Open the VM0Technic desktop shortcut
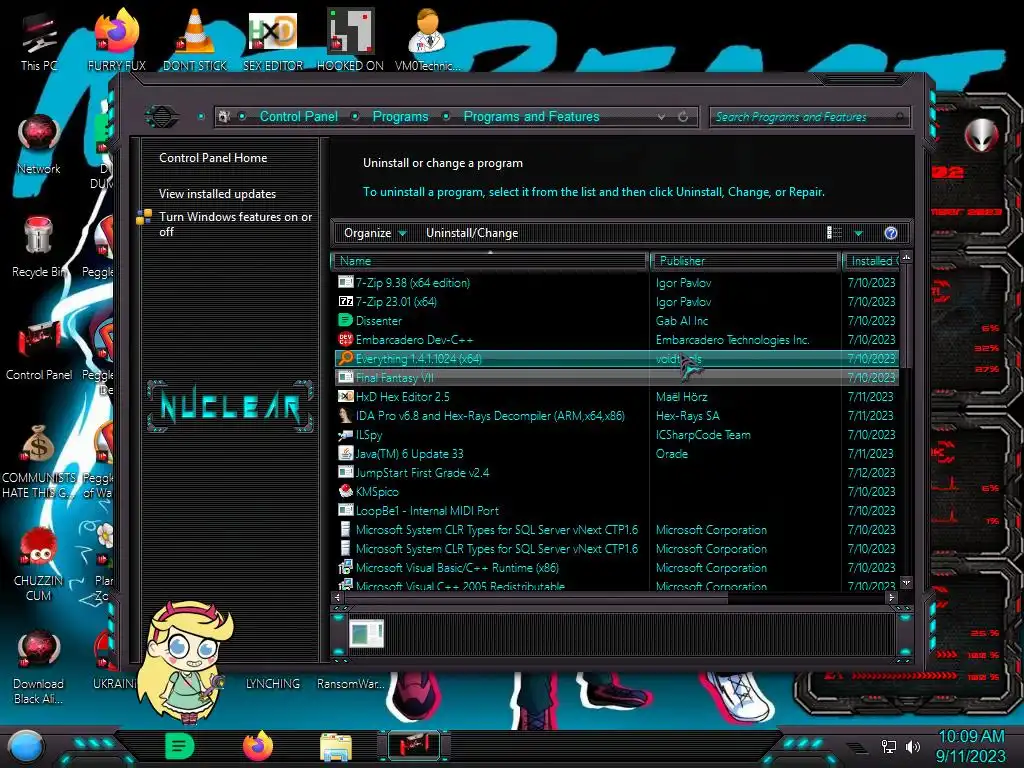Image resolution: width=1024 pixels, height=768 pixels. pyautogui.click(x=428, y=42)
